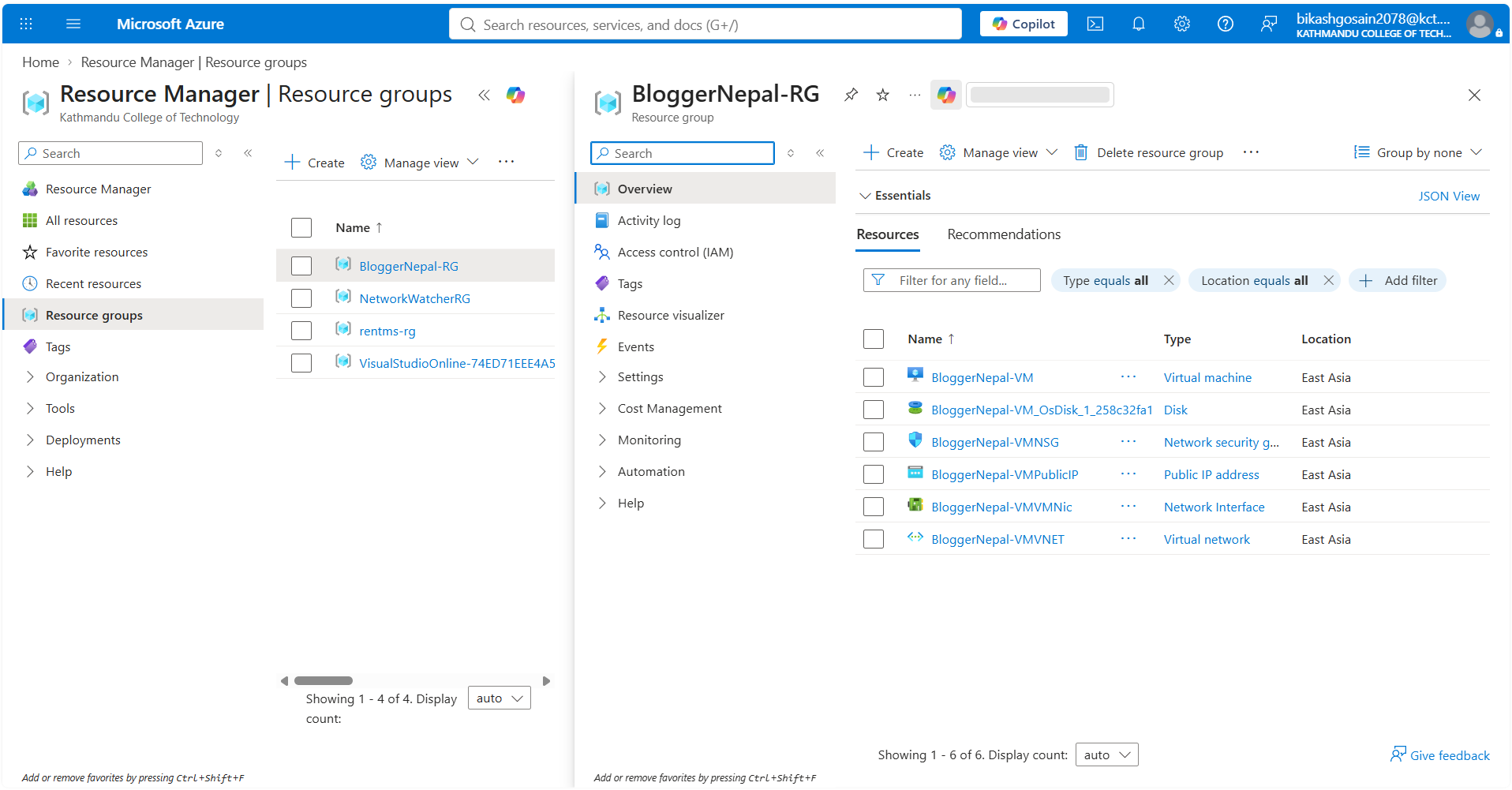
Task: Open more commands ellipsis in resource groups toolbar
Action: 506,162
